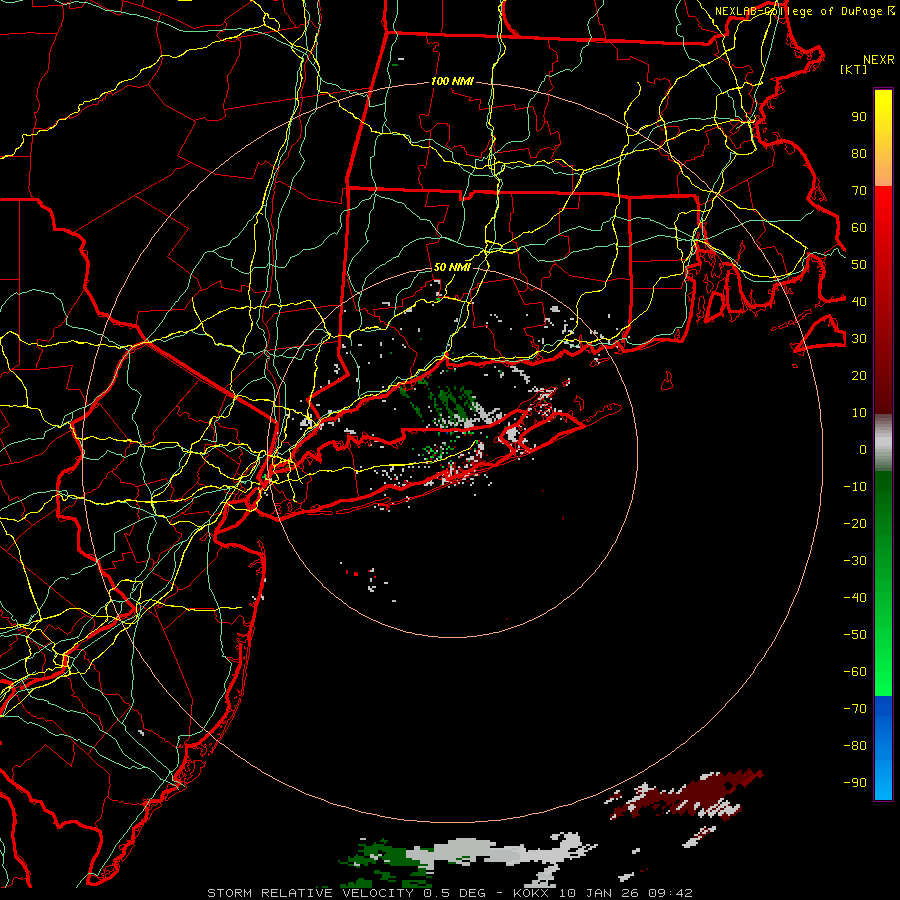
Task: Click the gray zero-velocity segment of color bar
Action: pyautogui.click(x=883, y=443)
